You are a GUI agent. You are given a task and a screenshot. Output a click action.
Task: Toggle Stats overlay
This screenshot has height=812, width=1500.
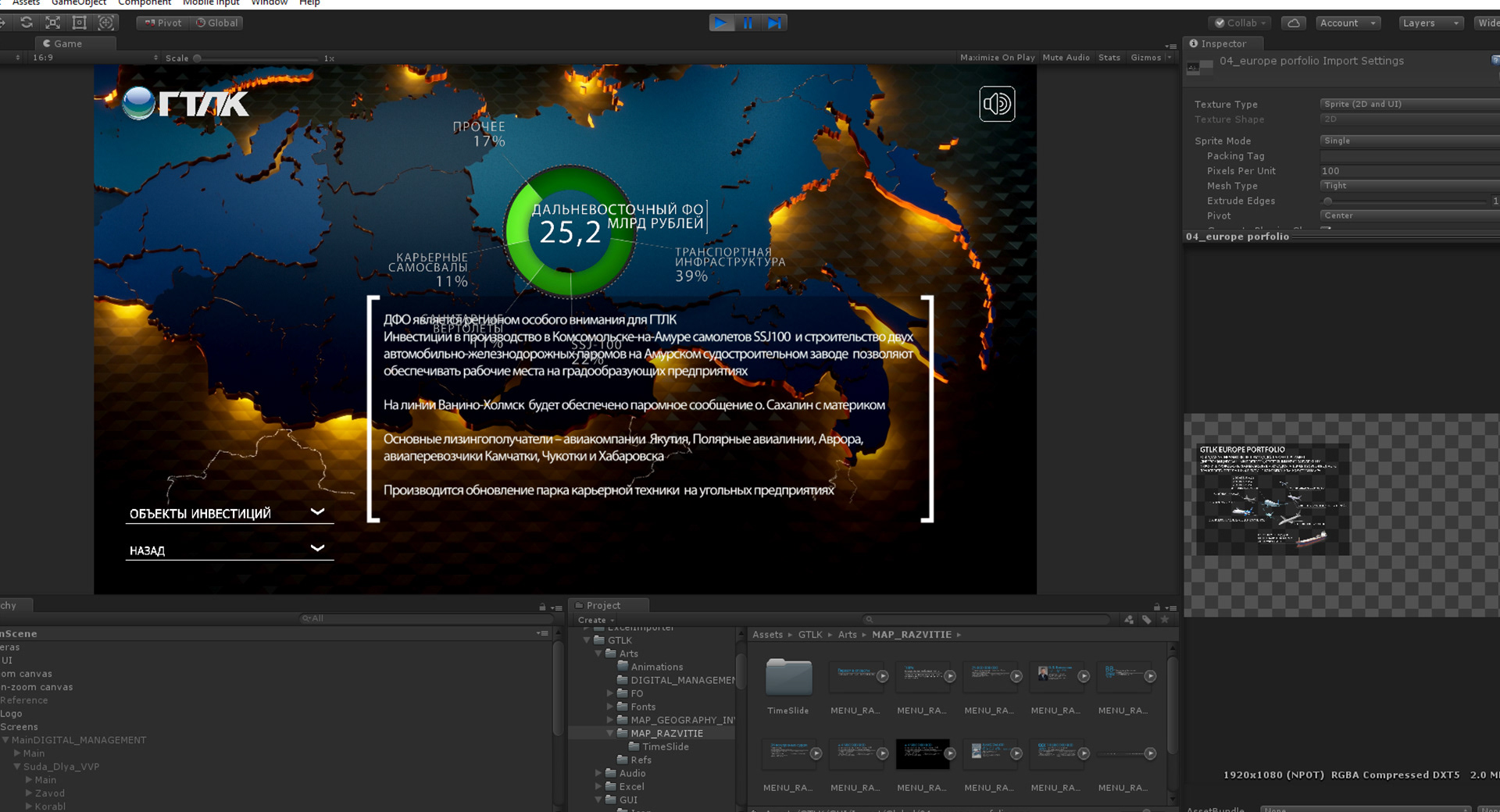pyautogui.click(x=1109, y=58)
